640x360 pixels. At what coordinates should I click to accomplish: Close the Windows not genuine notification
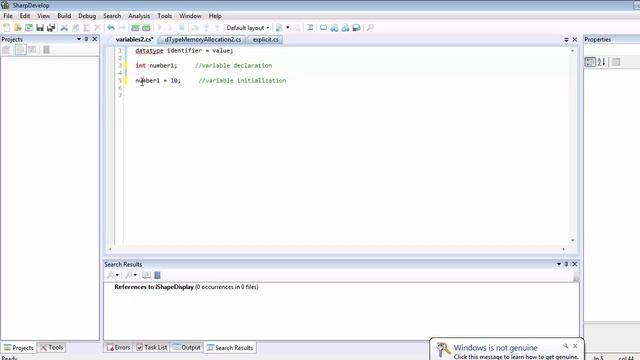(x=575, y=346)
